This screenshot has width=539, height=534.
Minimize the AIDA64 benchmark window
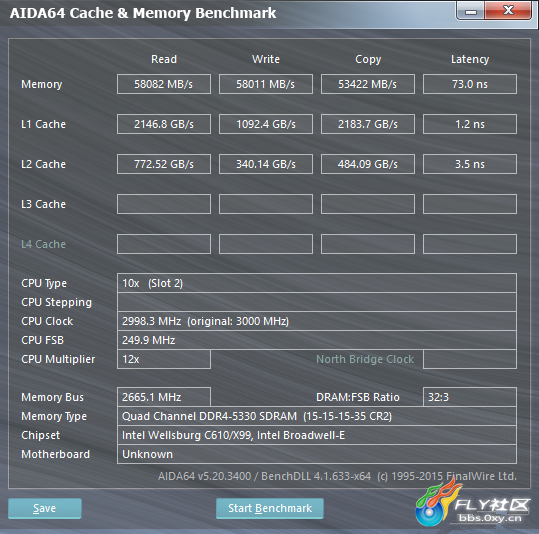471,11
